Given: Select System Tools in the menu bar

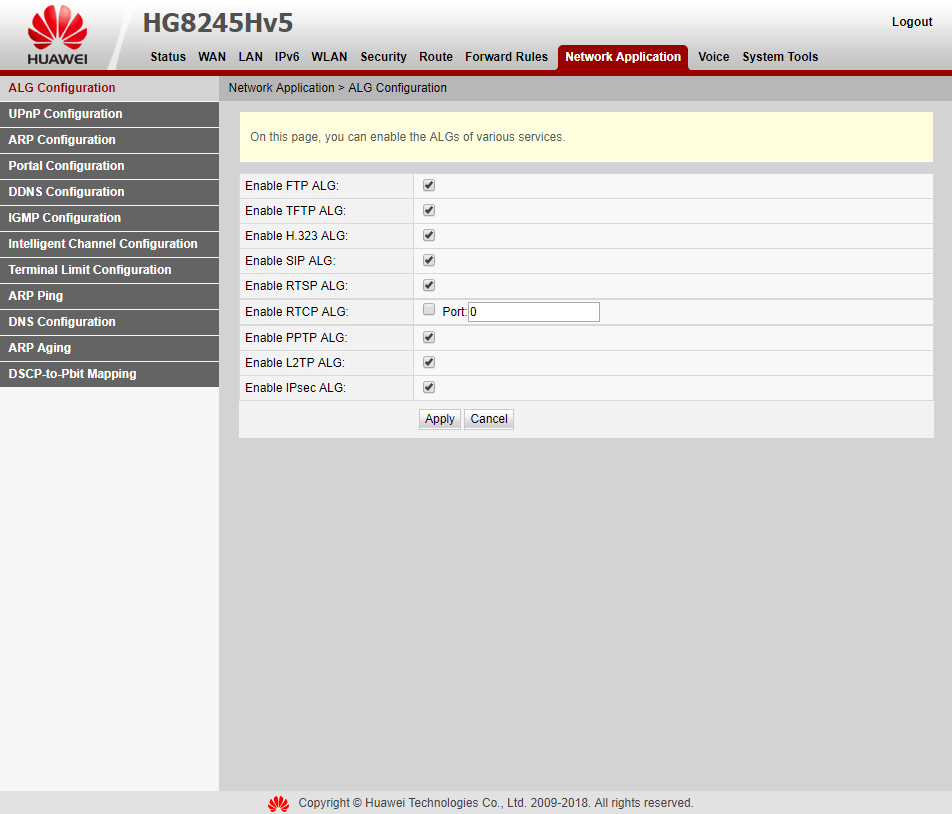Looking at the screenshot, I should (x=780, y=57).
